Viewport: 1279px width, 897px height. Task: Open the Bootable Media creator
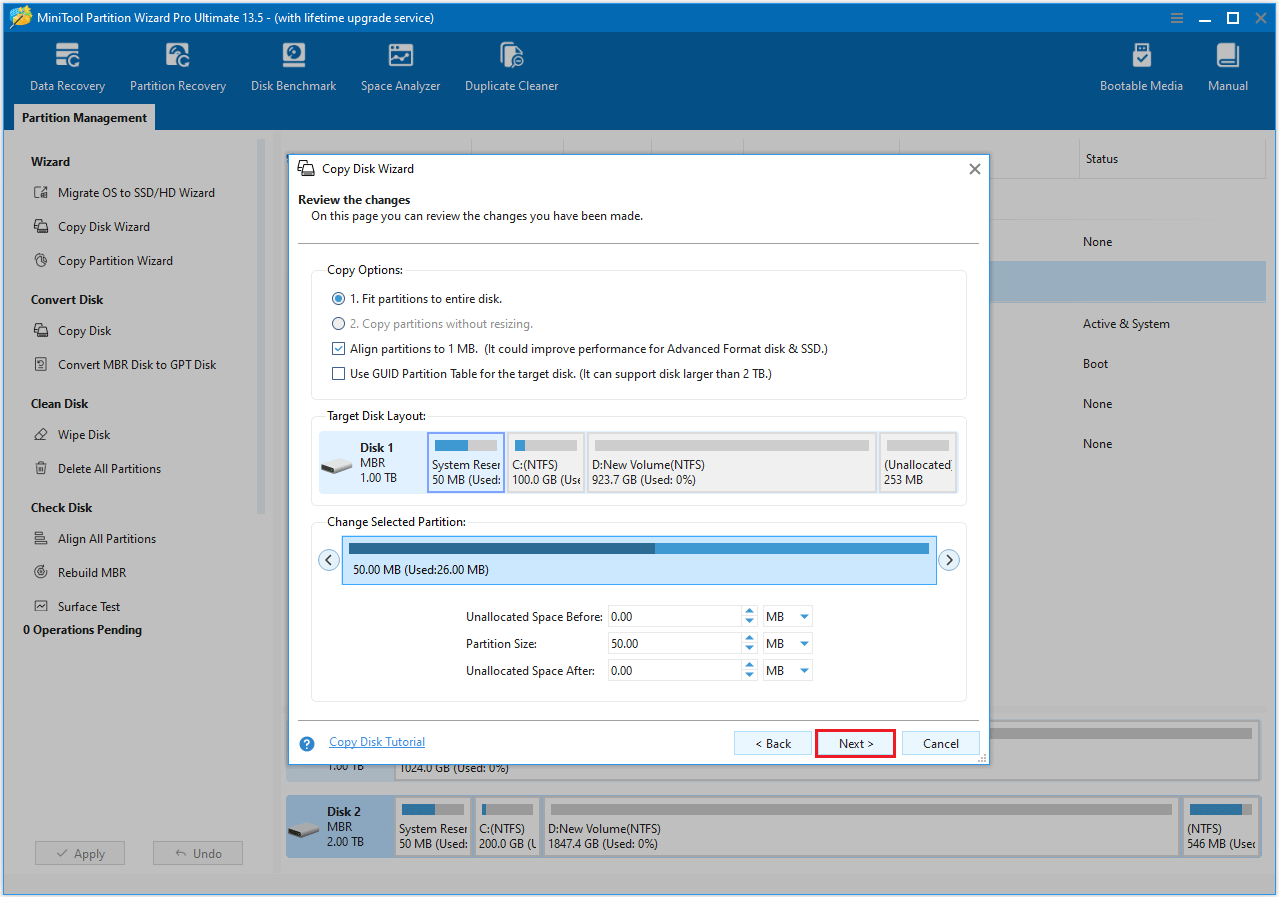pyautogui.click(x=1140, y=66)
